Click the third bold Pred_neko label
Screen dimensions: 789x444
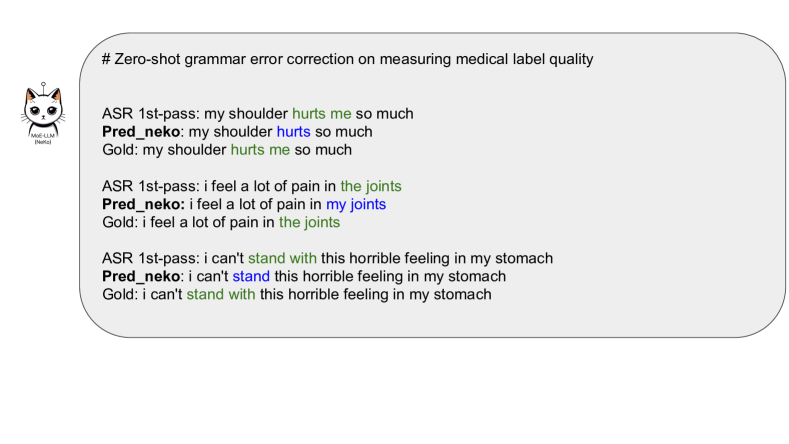coord(143,276)
